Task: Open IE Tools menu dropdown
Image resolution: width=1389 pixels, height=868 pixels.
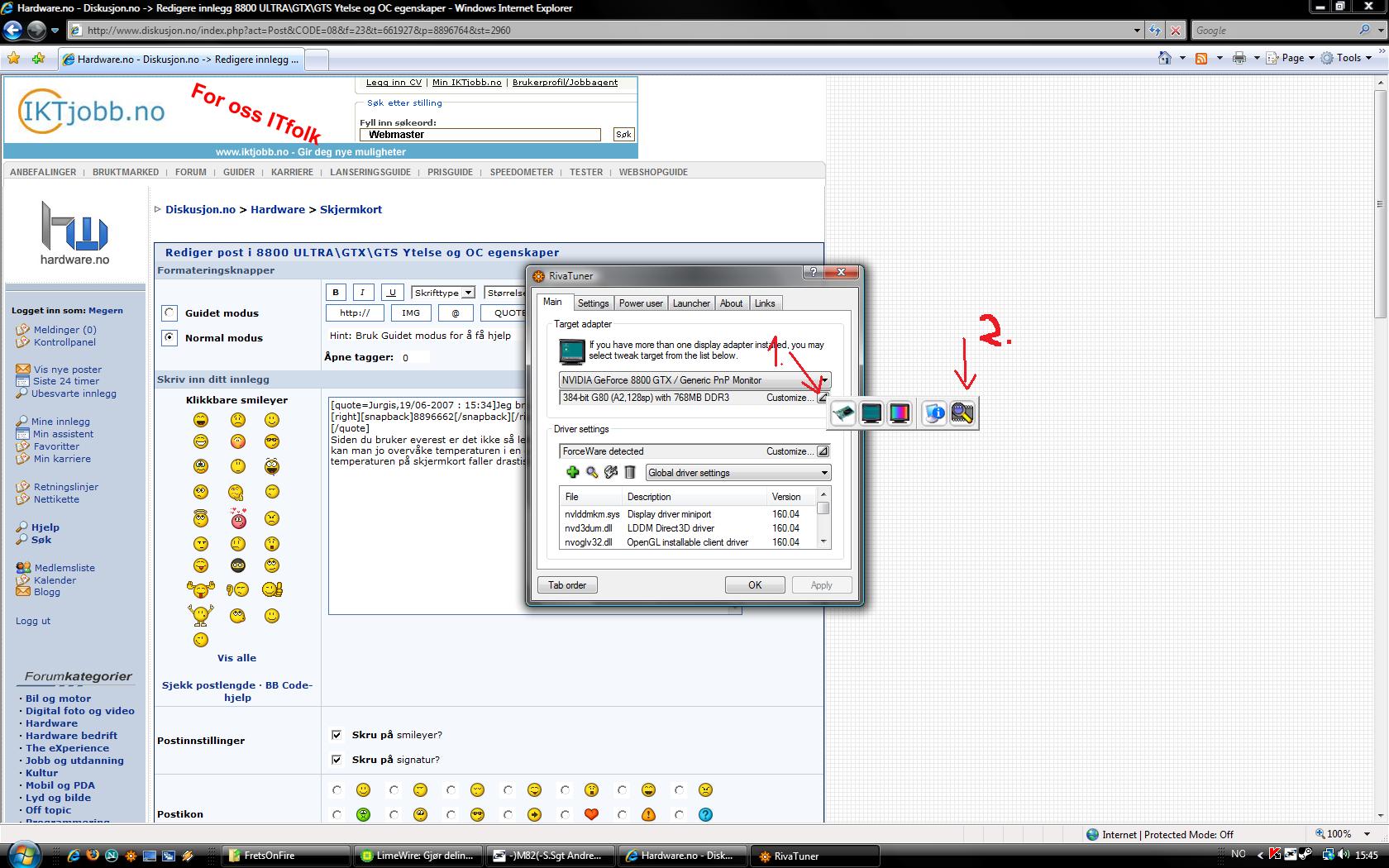Action: click(x=1347, y=58)
